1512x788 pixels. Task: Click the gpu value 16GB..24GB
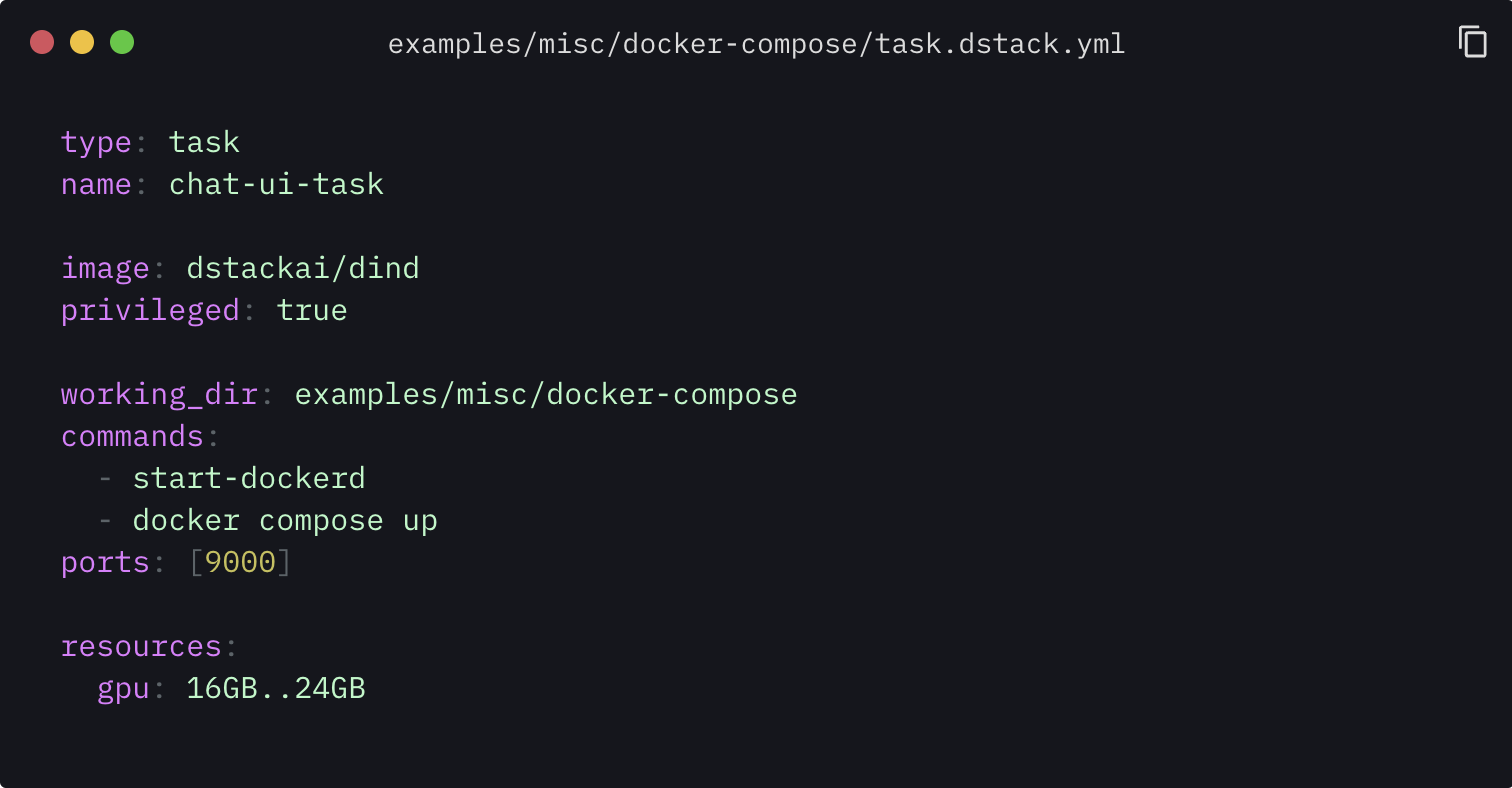[276, 688]
